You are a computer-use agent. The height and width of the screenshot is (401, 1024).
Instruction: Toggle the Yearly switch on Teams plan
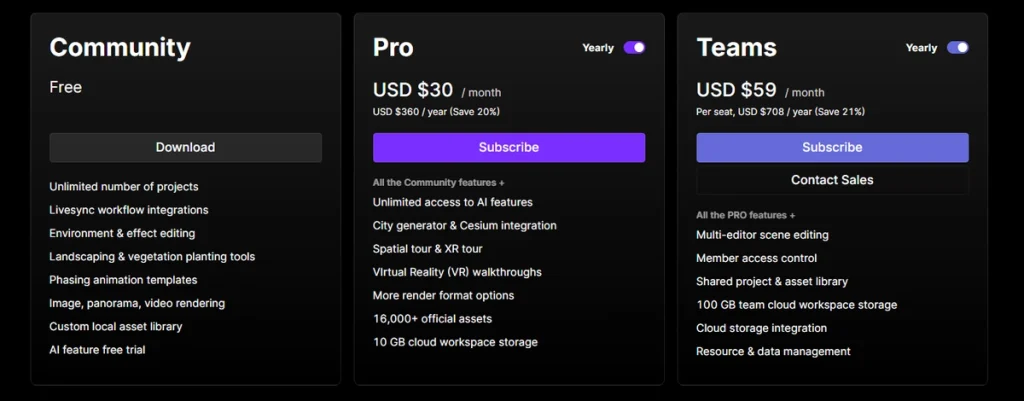(958, 48)
